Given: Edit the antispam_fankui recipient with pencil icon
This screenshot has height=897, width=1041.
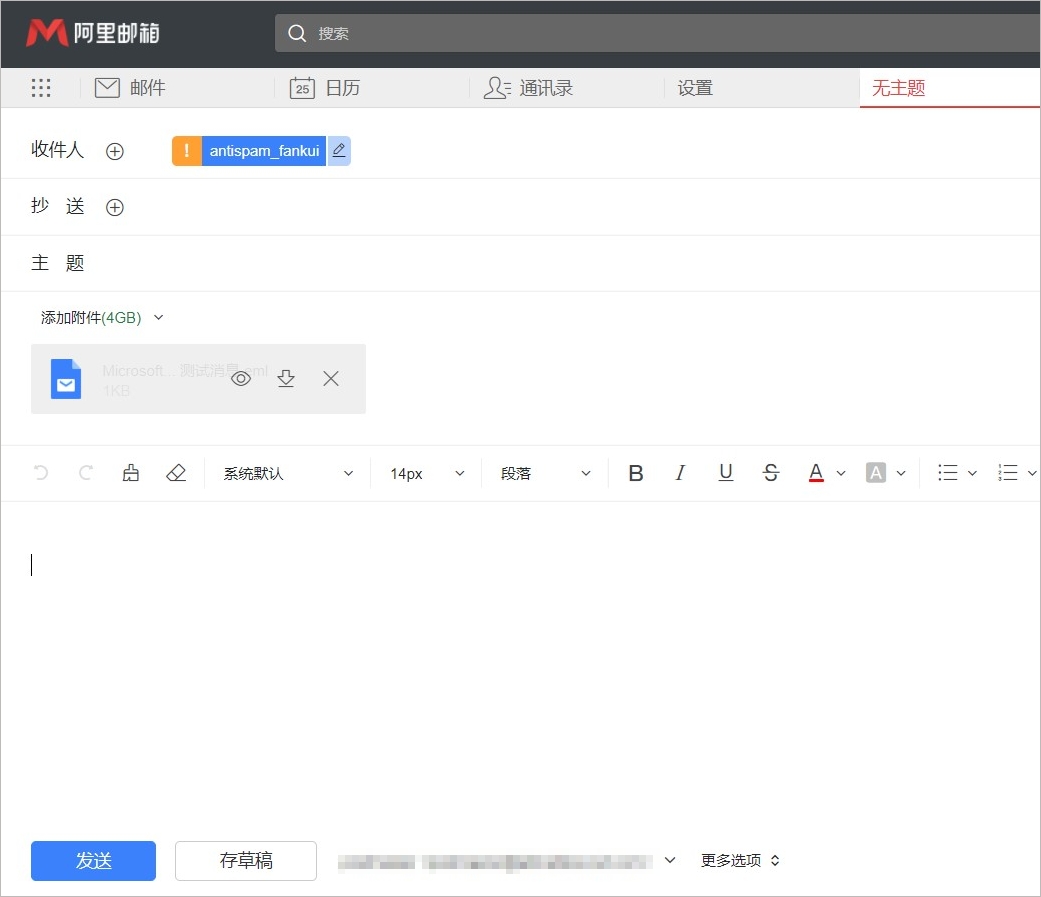Looking at the screenshot, I should pyautogui.click(x=339, y=150).
